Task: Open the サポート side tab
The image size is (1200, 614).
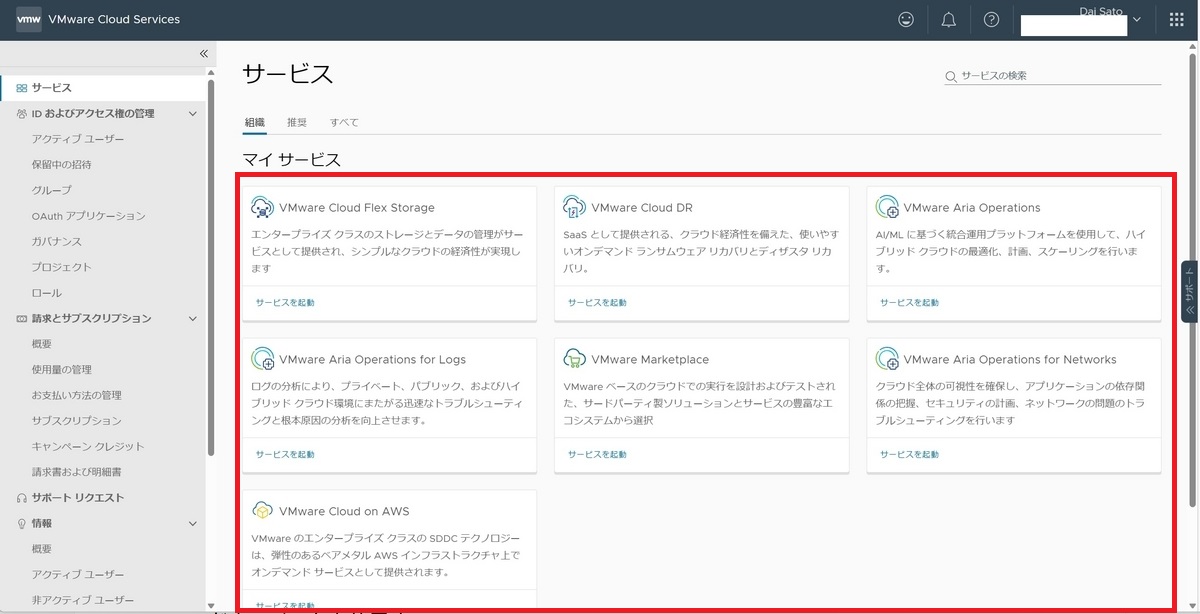Action: (1190, 291)
